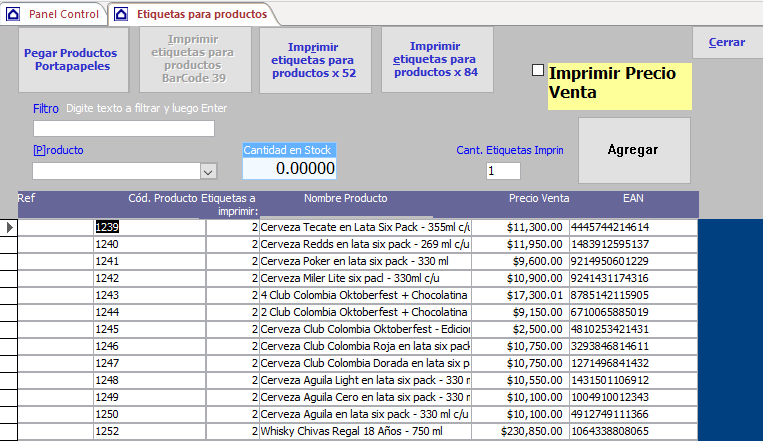Click EAN 1483912595137 cell
The width and height of the screenshot is (763, 441).
coord(634,244)
